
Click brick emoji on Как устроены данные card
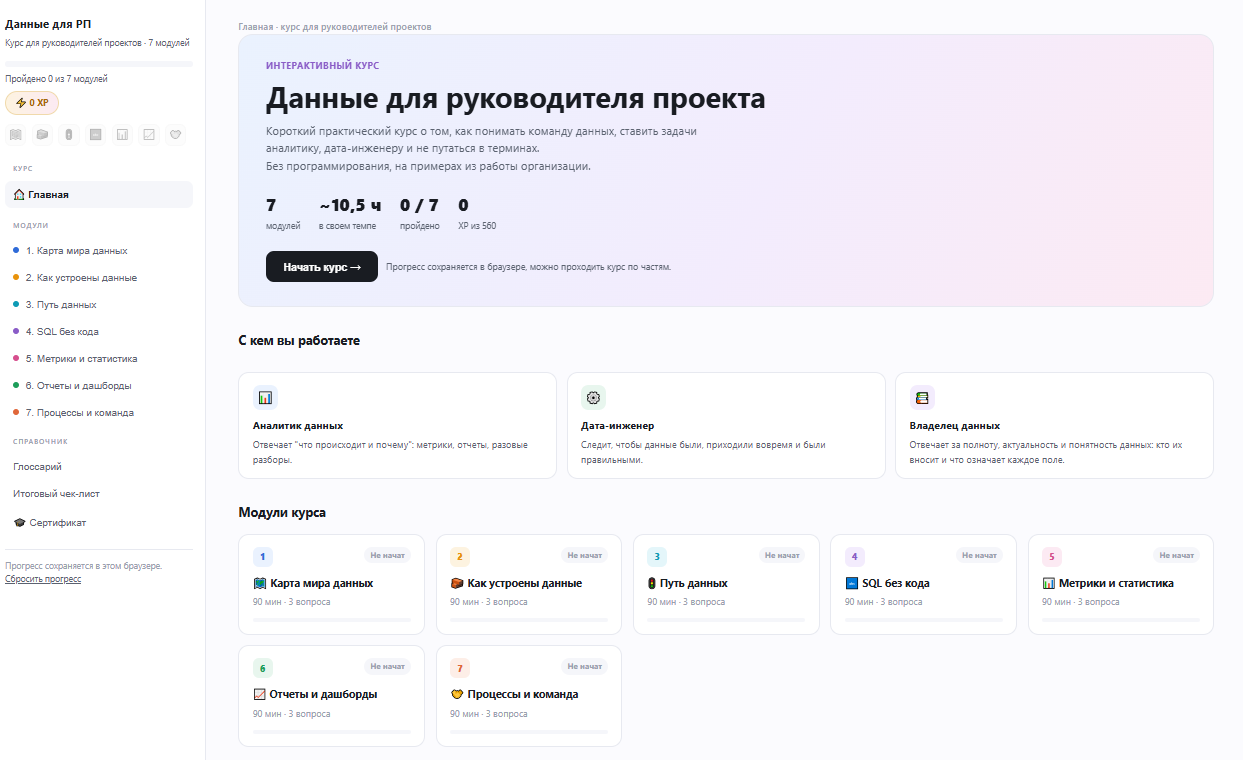pos(457,583)
